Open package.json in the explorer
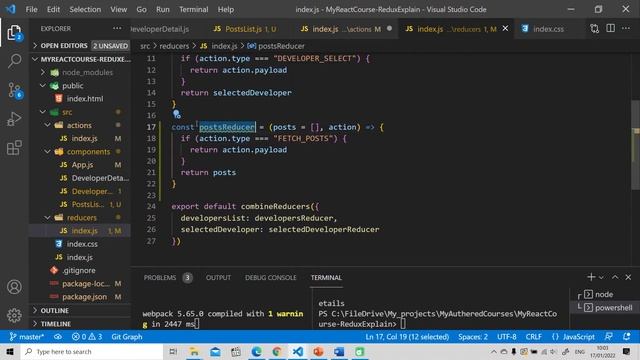Screen dimensions: 640x360 tap(80, 297)
